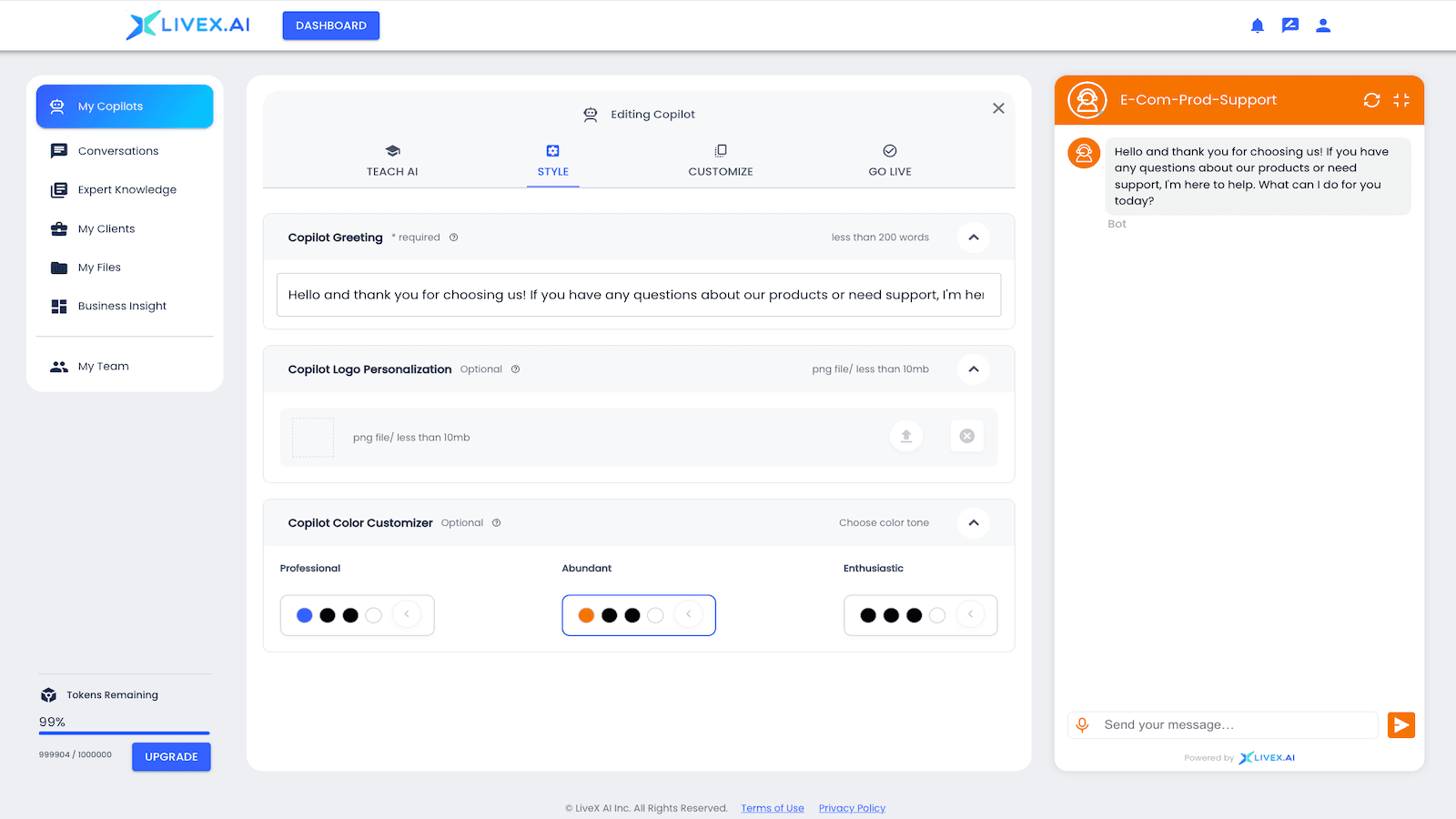Viewport: 1456px width, 819px height.
Task: Click the Copilot Greeting text field
Action: pos(638,295)
